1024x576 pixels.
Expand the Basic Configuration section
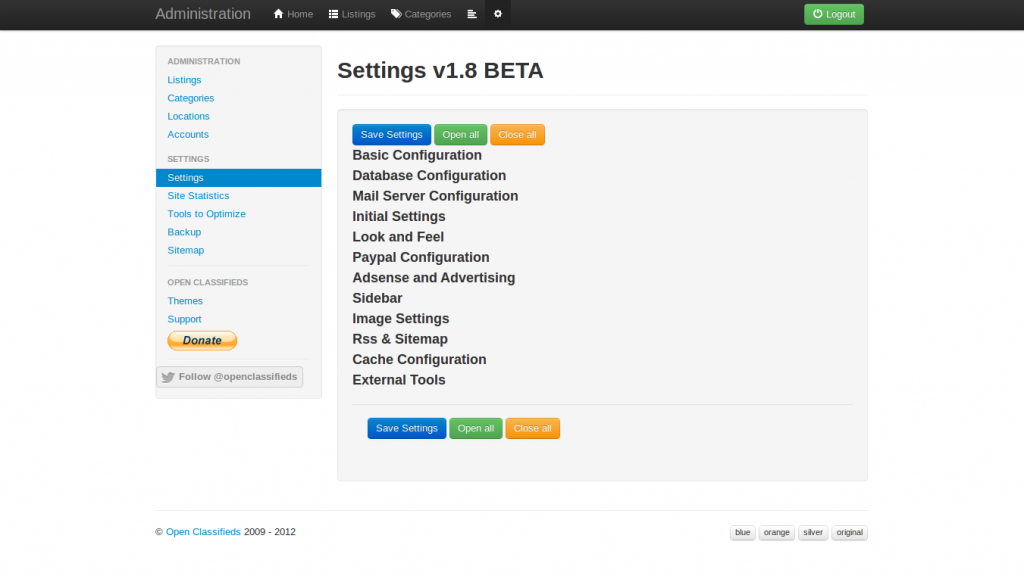click(x=417, y=155)
